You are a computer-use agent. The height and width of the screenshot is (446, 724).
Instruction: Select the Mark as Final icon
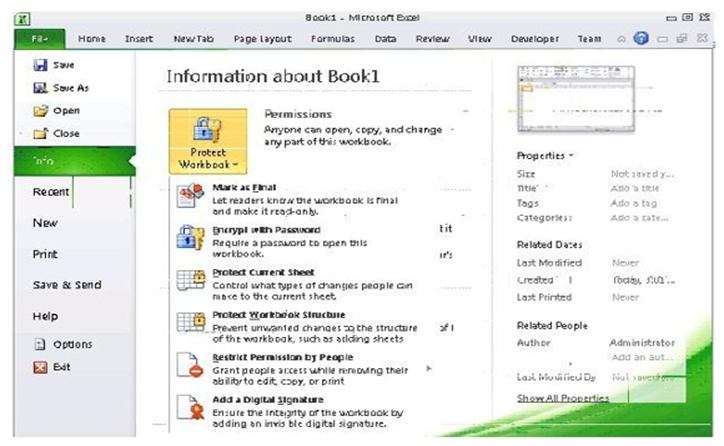pos(190,196)
